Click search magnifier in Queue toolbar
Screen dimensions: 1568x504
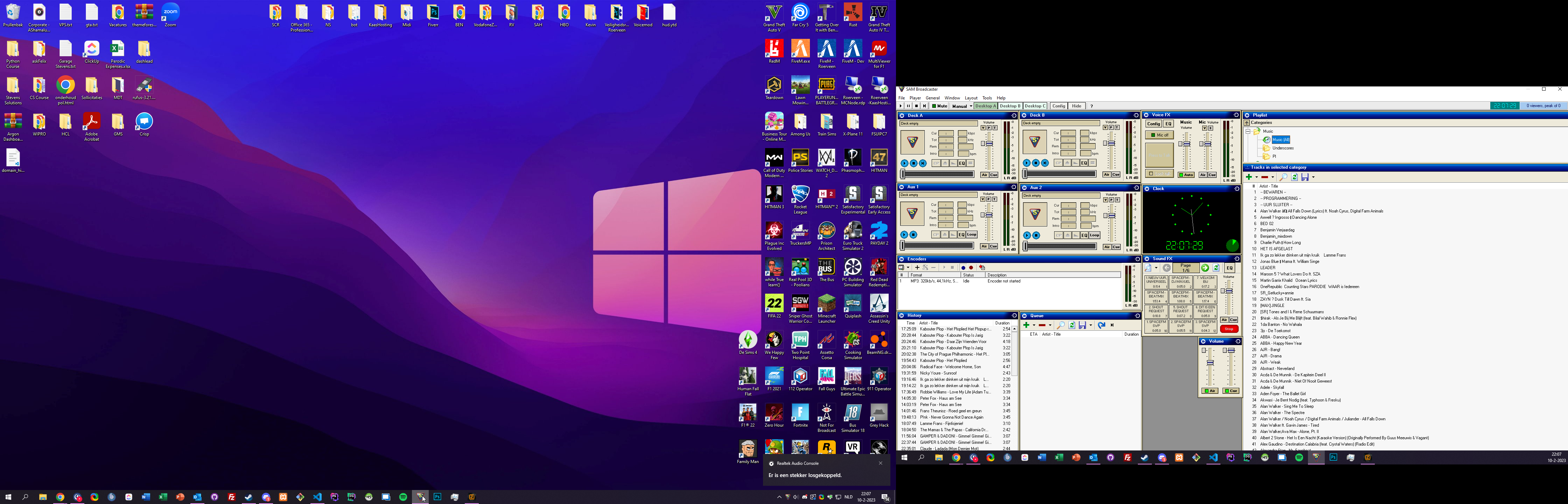(x=1060, y=325)
